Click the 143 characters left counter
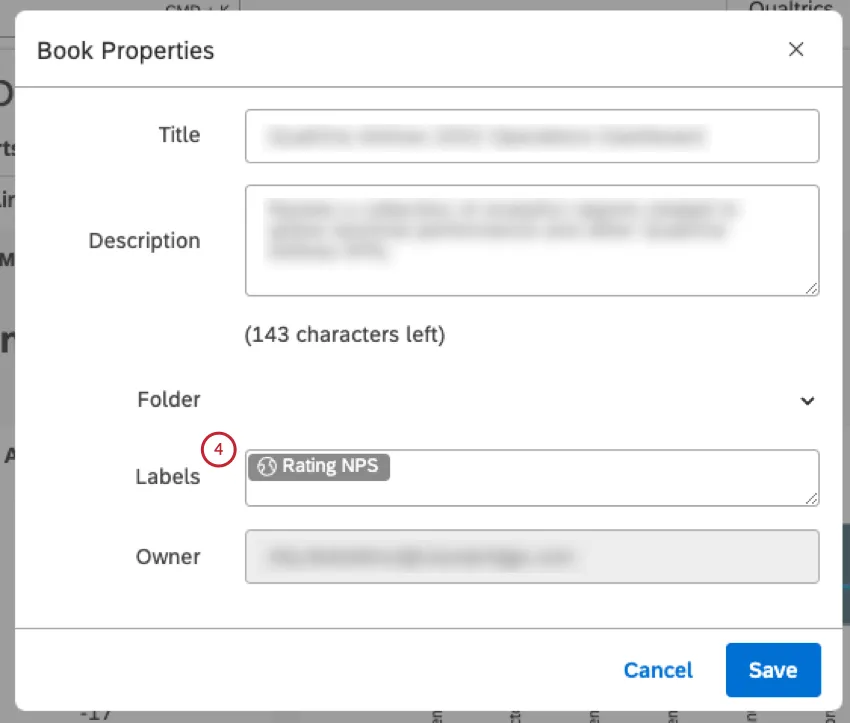Screen dimensions: 850x723 345,335
